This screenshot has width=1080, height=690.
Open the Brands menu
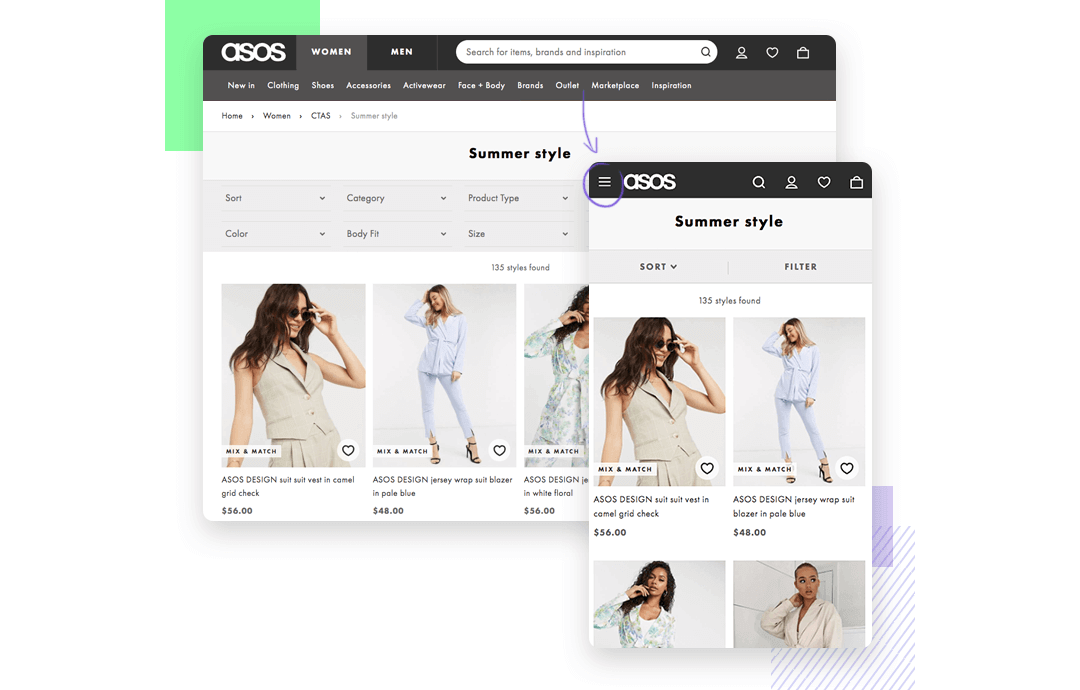tap(530, 85)
